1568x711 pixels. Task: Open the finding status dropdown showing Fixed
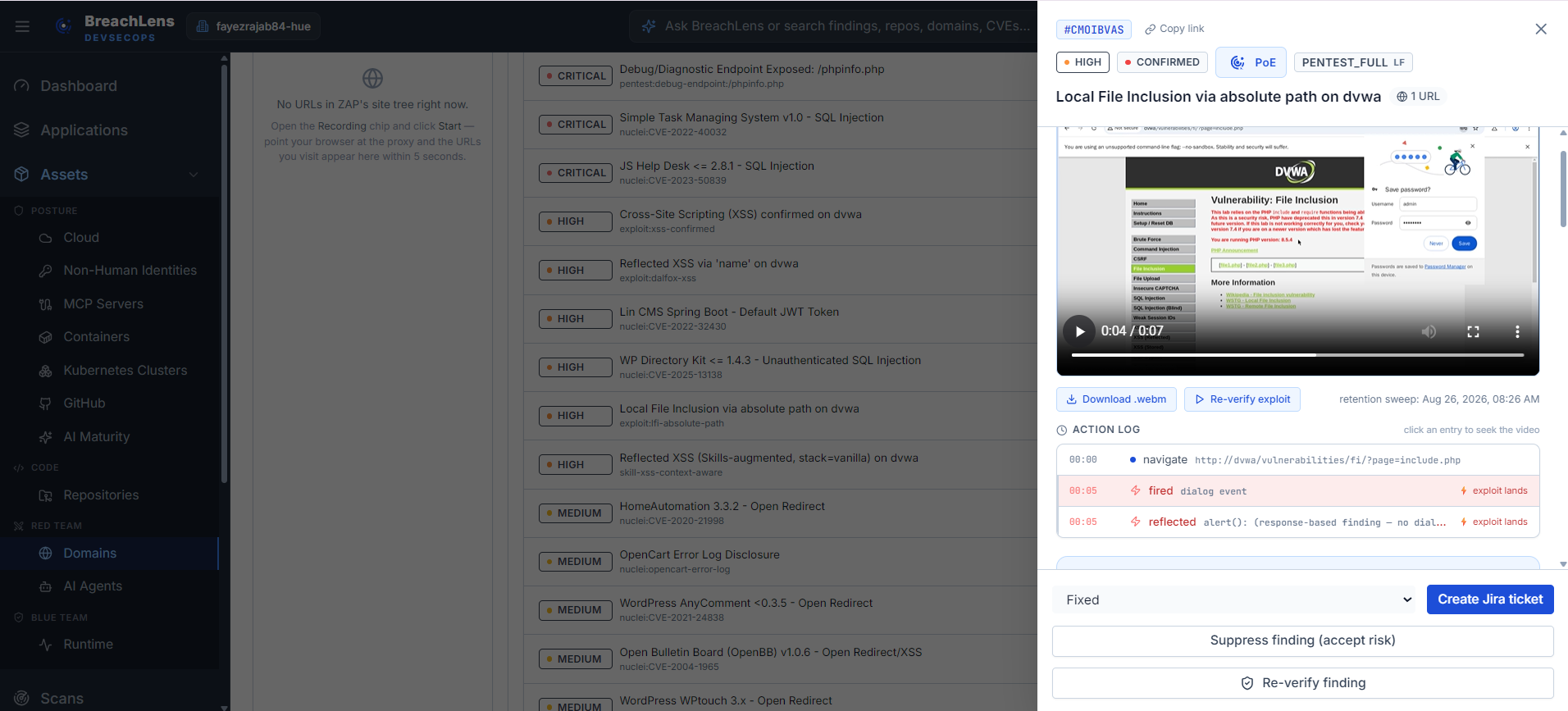pyautogui.click(x=1236, y=599)
